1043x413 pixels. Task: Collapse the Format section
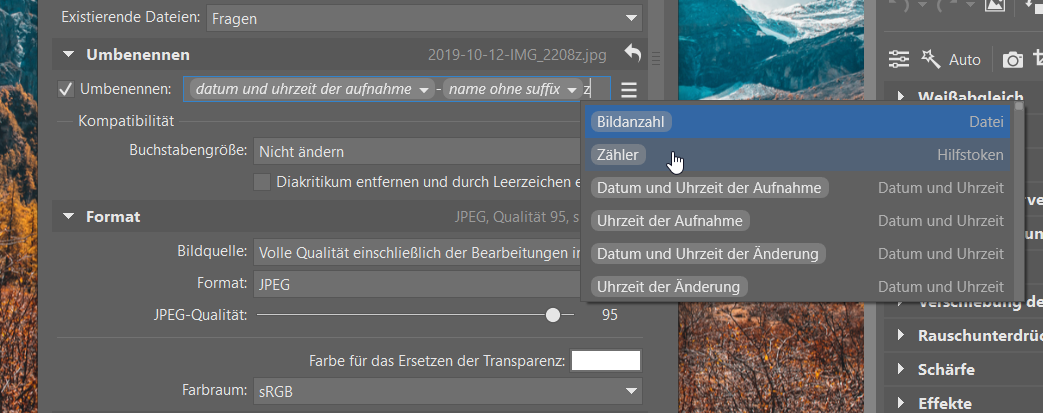point(67,216)
